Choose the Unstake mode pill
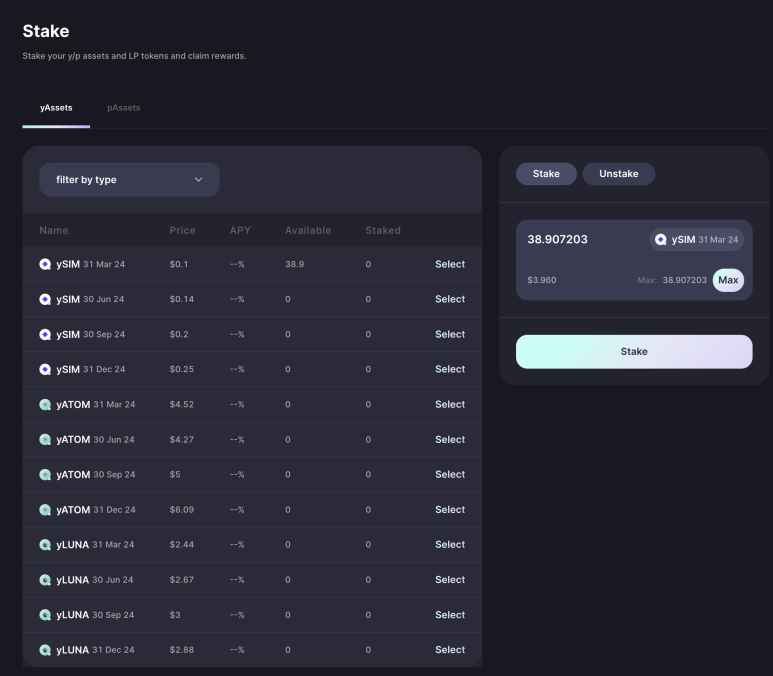 coord(619,174)
